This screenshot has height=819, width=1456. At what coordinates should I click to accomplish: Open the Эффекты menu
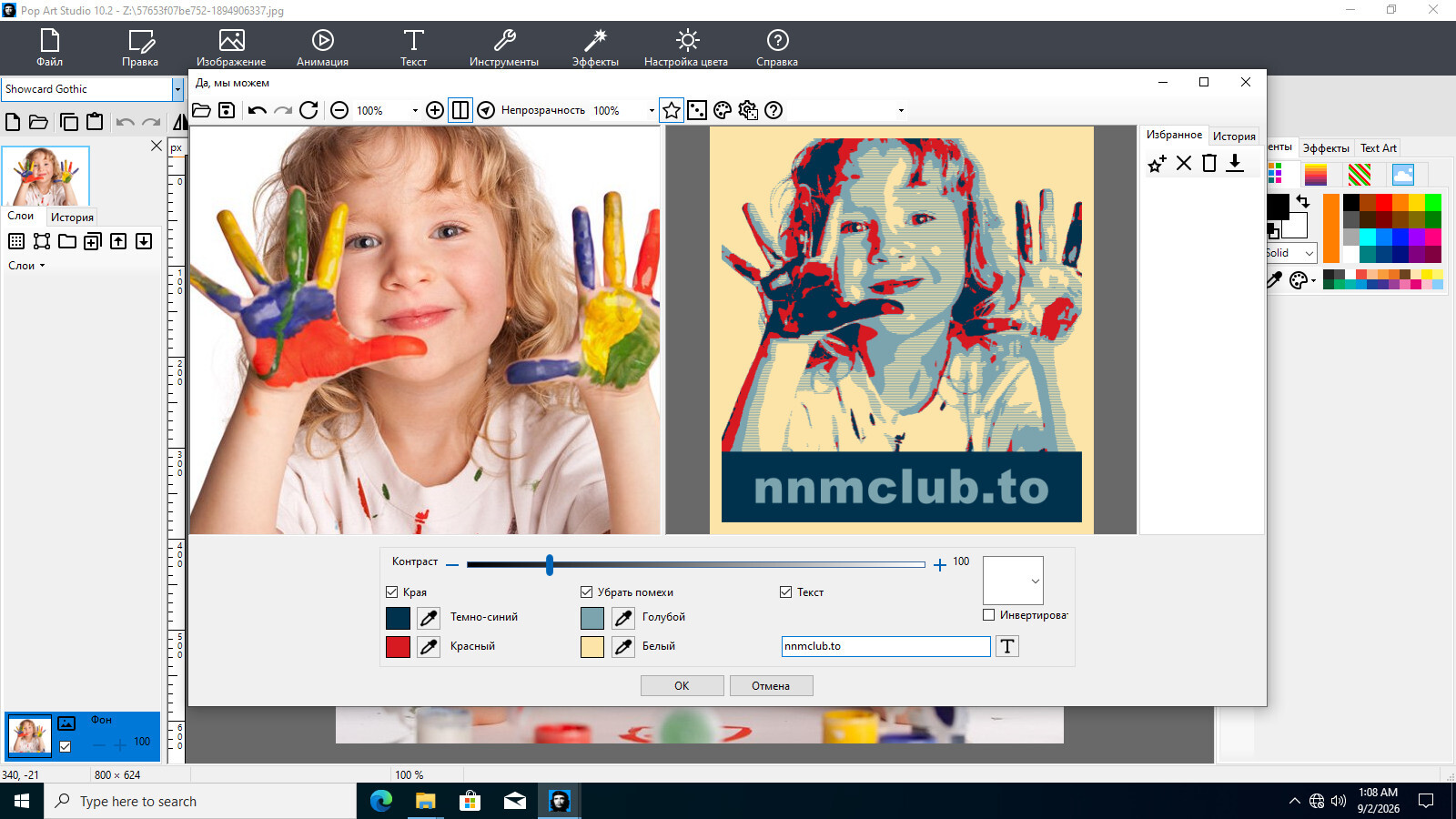pos(595,47)
